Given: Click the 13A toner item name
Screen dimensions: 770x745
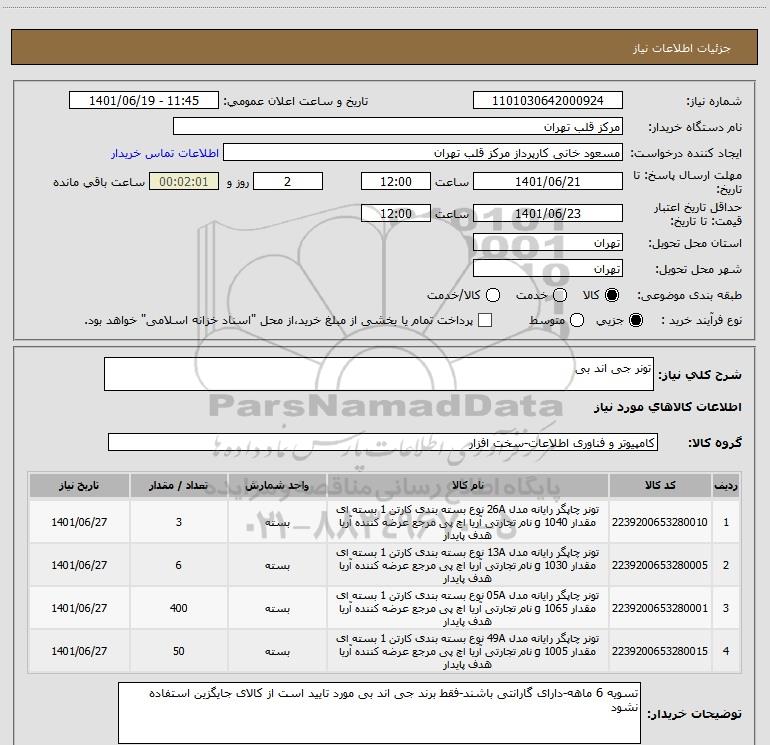Looking at the screenshot, I should pyautogui.click(x=468, y=565).
